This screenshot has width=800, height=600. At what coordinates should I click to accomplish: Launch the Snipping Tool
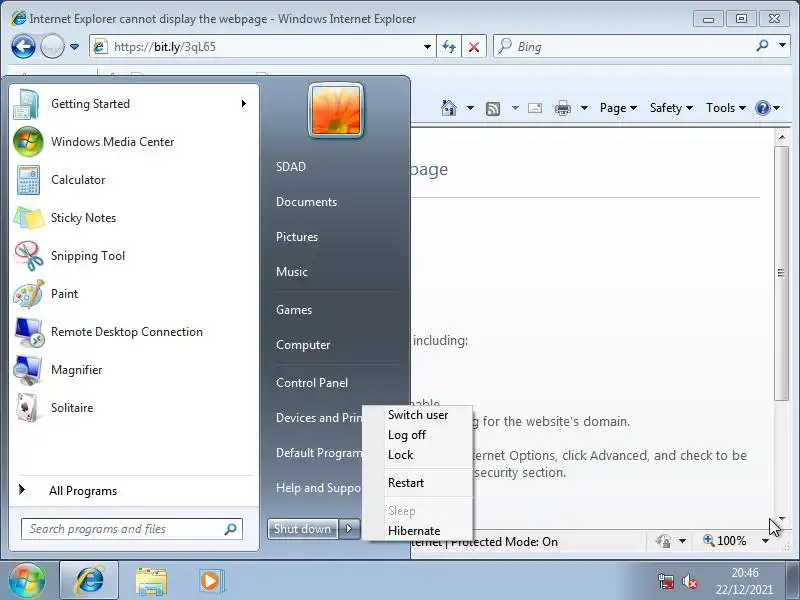(x=134, y=256)
